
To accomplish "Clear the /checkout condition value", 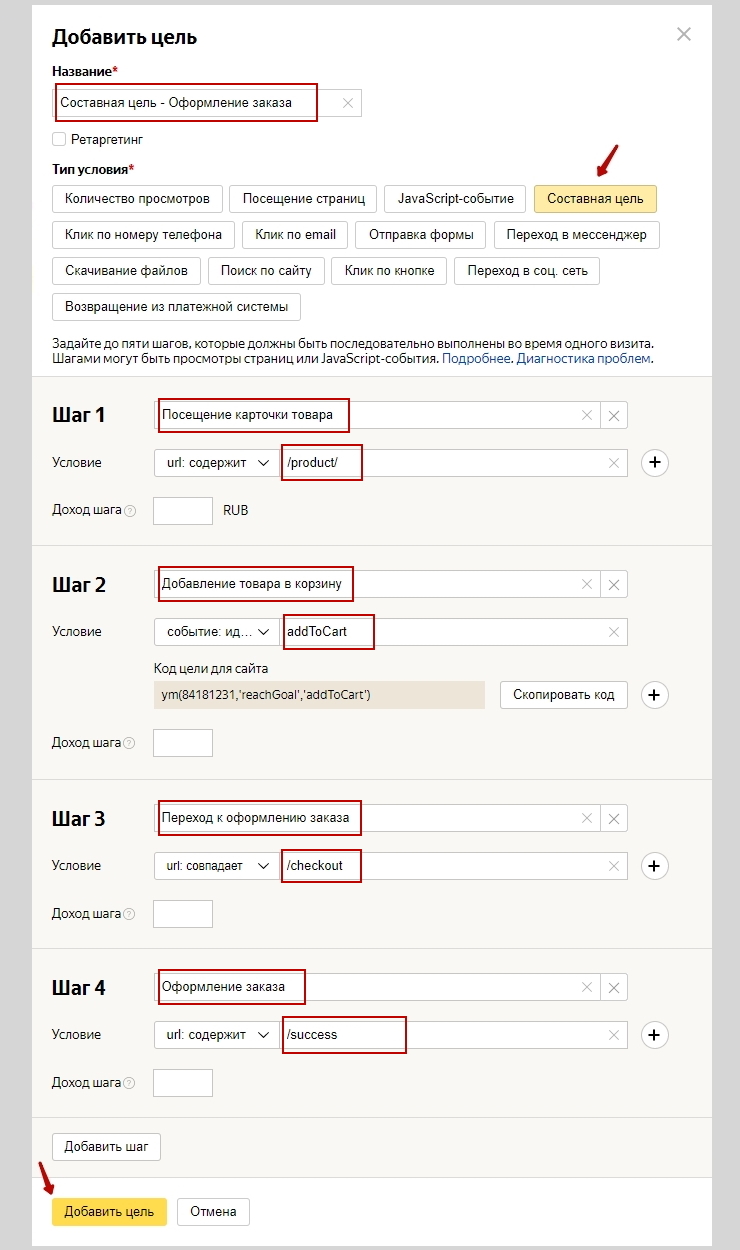I will (x=614, y=866).
